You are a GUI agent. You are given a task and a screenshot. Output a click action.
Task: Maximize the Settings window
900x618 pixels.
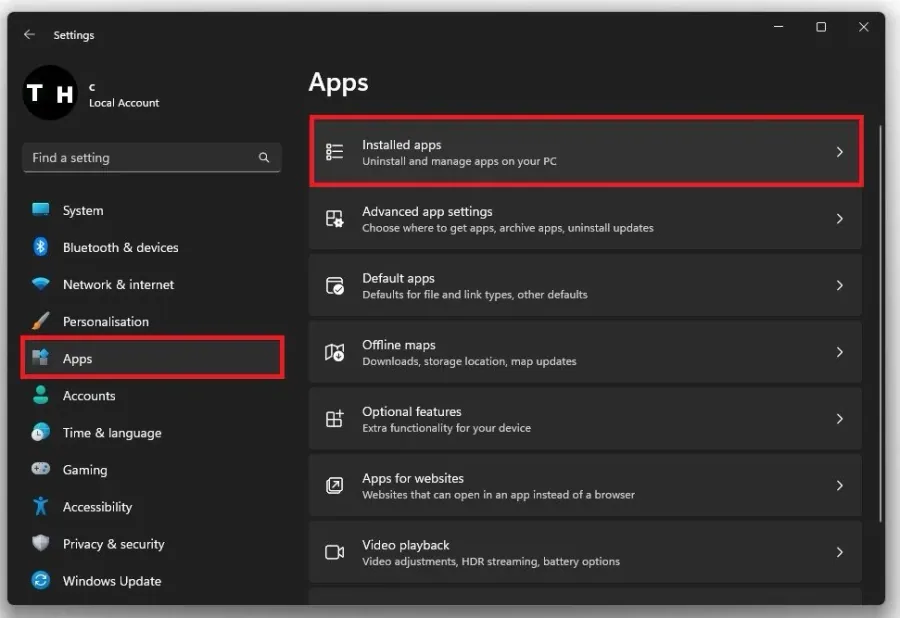[x=821, y=27]
